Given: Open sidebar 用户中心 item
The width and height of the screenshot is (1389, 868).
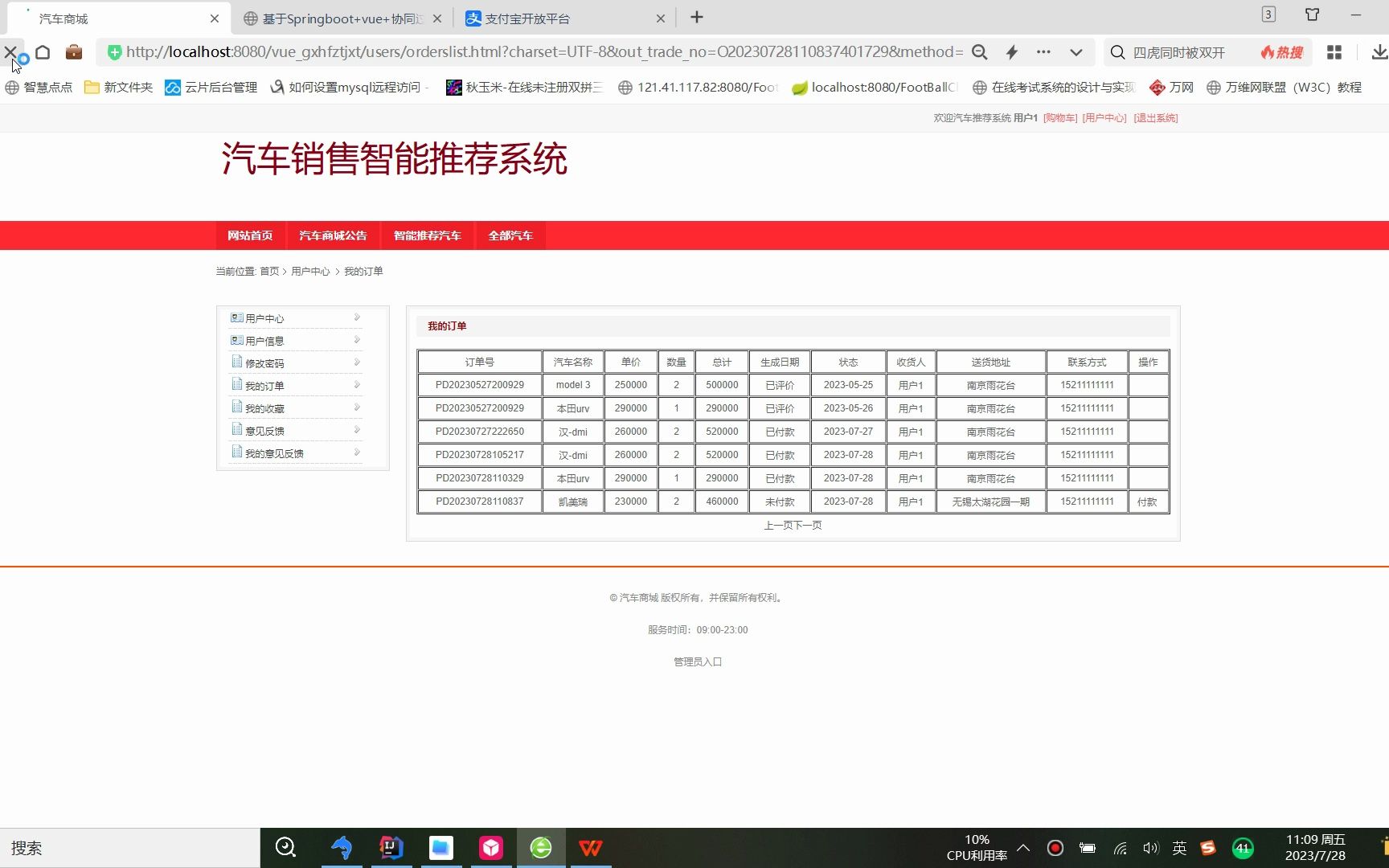Looking at the screenshot, I should pyautogui.click(x=264, y=318).
